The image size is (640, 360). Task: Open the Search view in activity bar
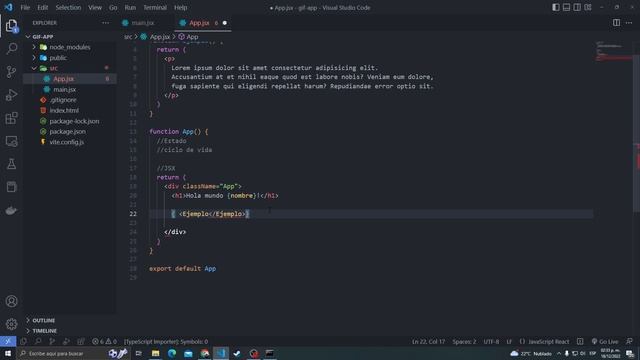(x=11, y=49)
